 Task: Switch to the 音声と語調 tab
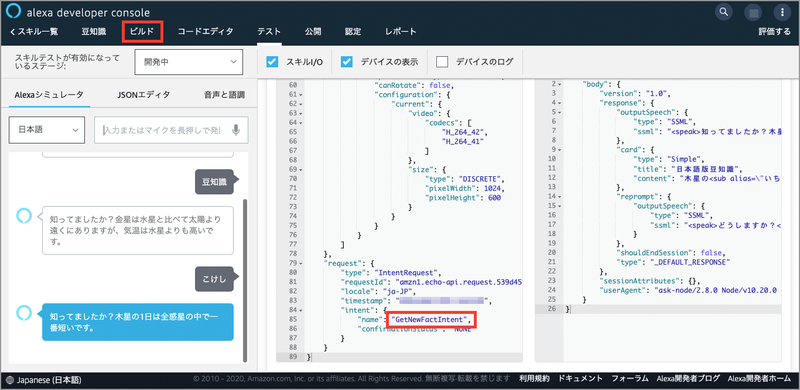(x=224, y=94)
